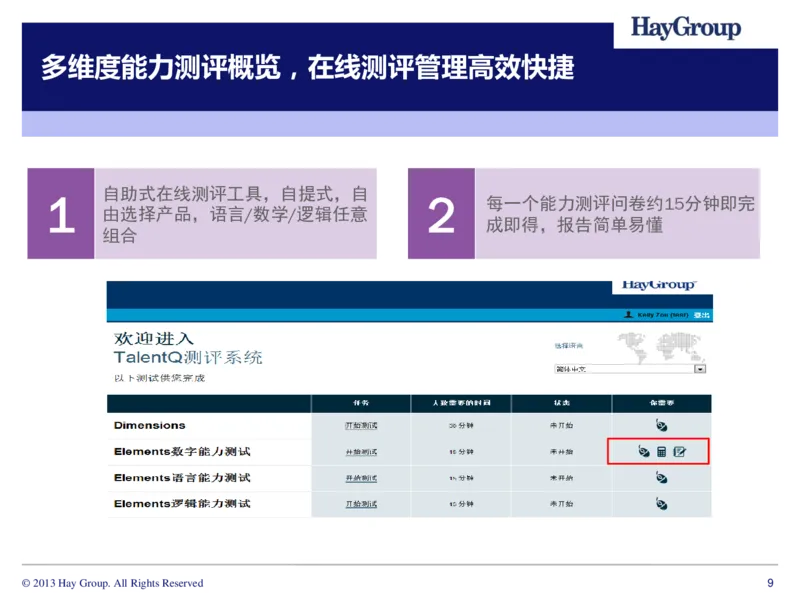The width and height of the screenshot is (800, 600).
Task: Click 登出 to log out of the portal
Action: 700,314
